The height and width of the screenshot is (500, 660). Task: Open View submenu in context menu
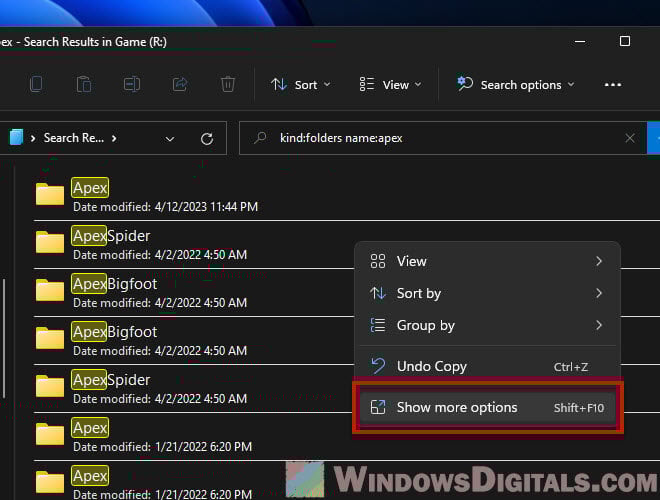tap(487, 261)
